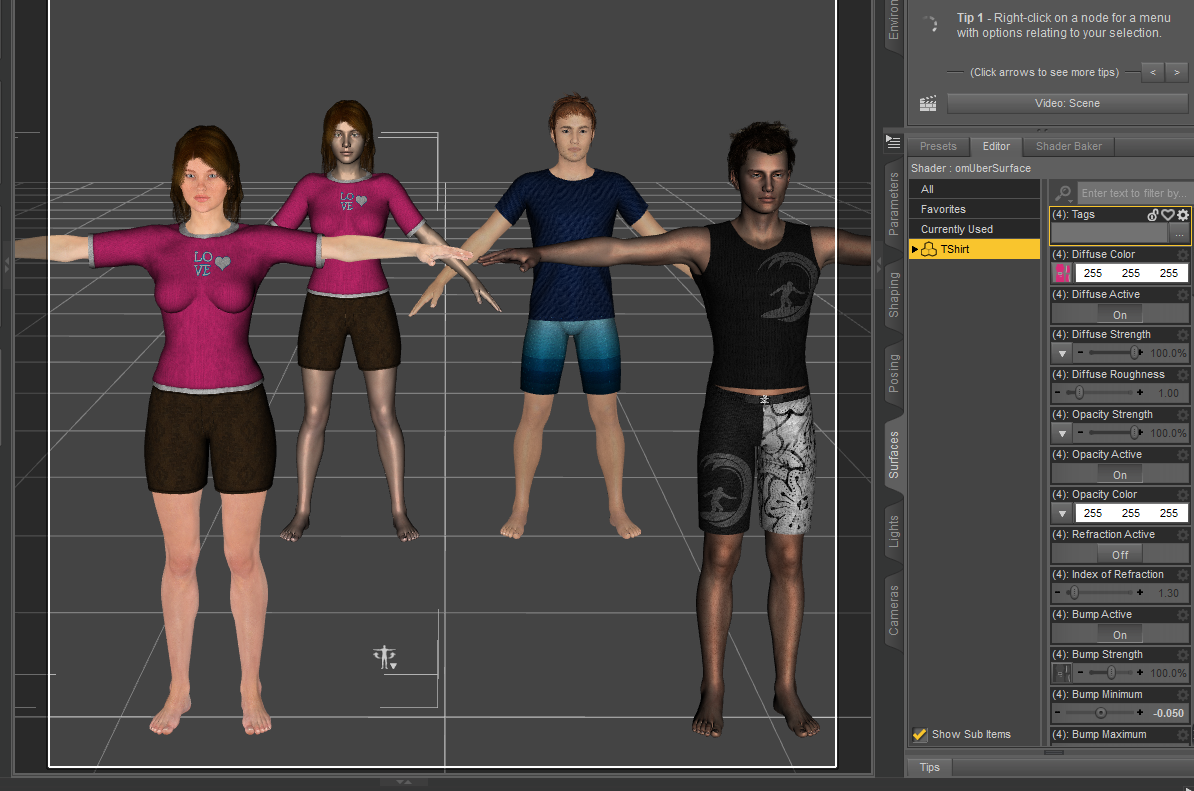The image size is (1194, 791).
Task: Open the Opacity Color map dropdown arrow
Action: [x=1060, y=513]
